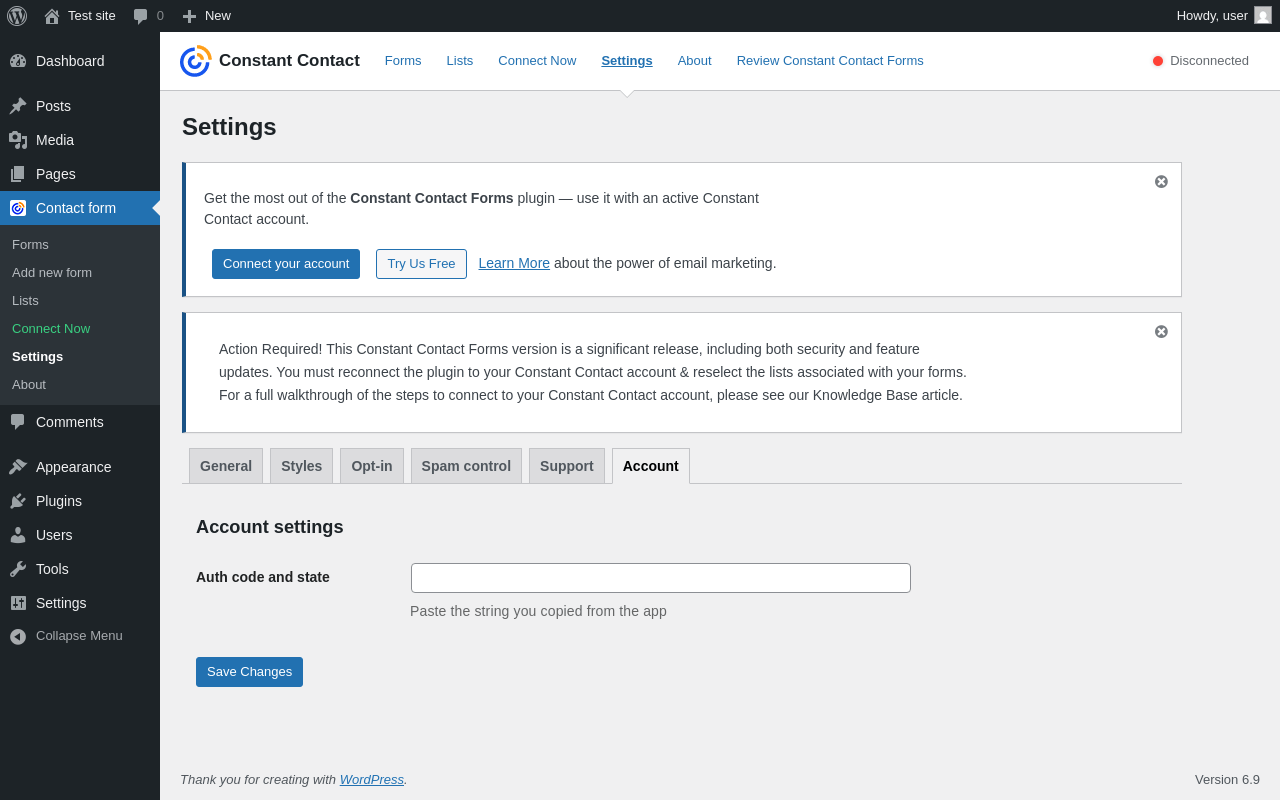Dismiss the Connect your account notice
The image size is (1280, 800).
click(x=1161, y=182)
